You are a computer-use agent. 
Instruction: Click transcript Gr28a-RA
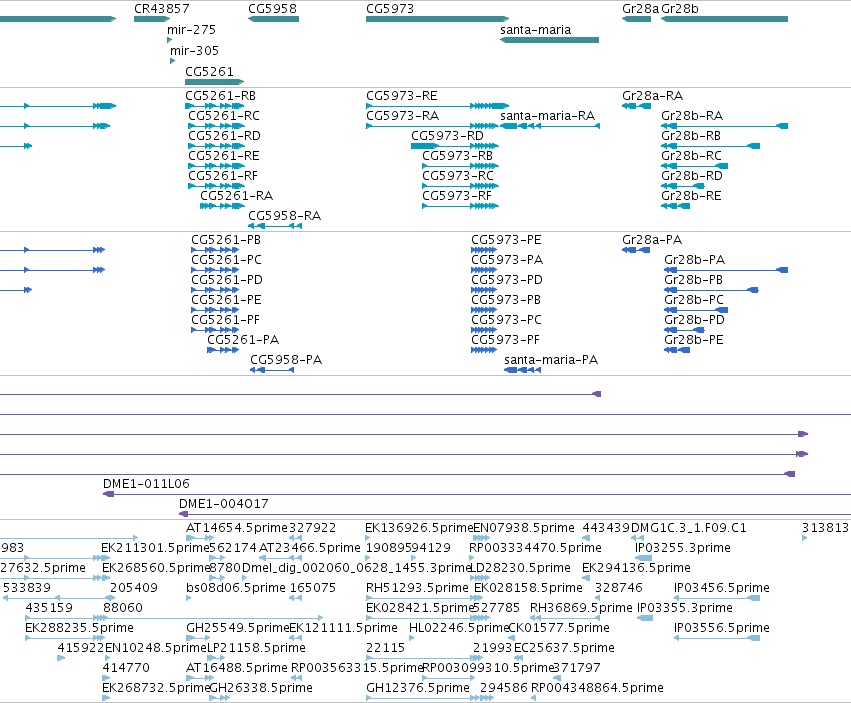(637, 106)
